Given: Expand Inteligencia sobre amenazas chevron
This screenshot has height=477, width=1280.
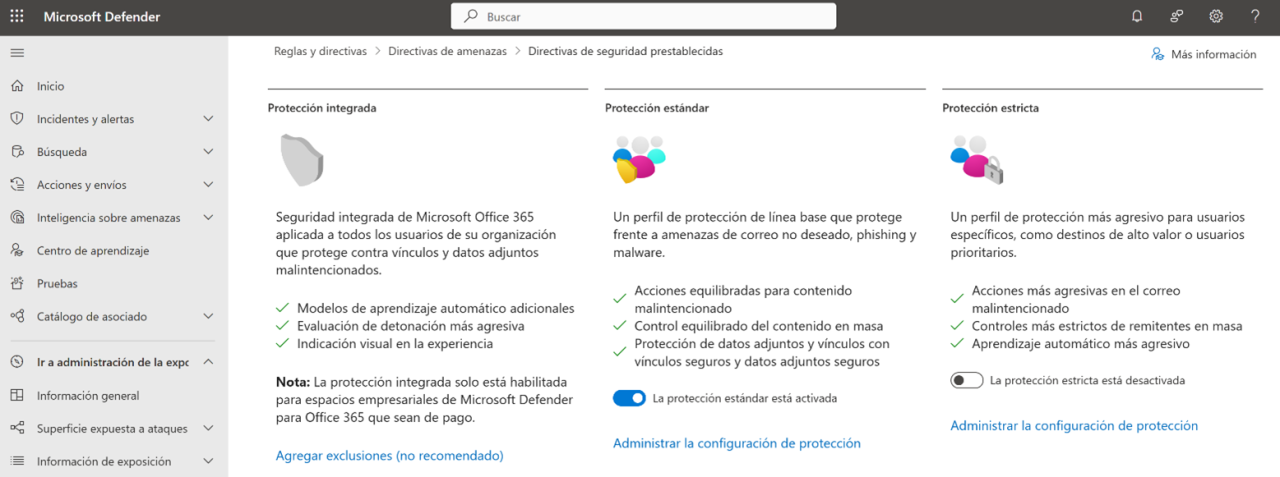Looking at the screenshot, I should 208,217.
